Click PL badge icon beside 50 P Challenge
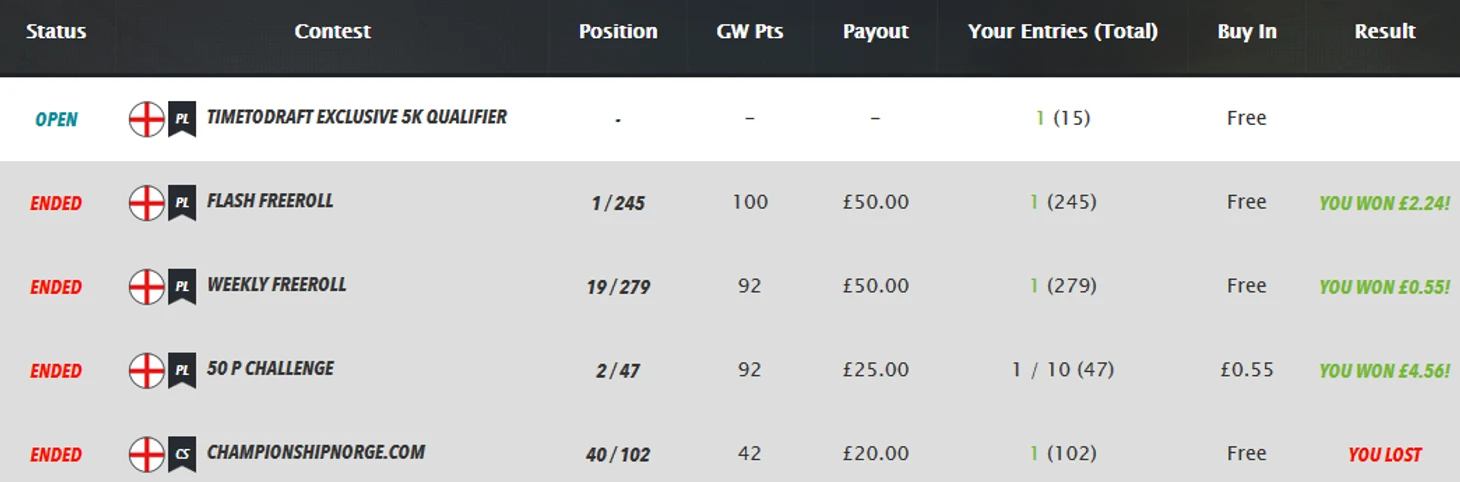The width and height of the screenshot is (1460, 482). pos(182,371)
